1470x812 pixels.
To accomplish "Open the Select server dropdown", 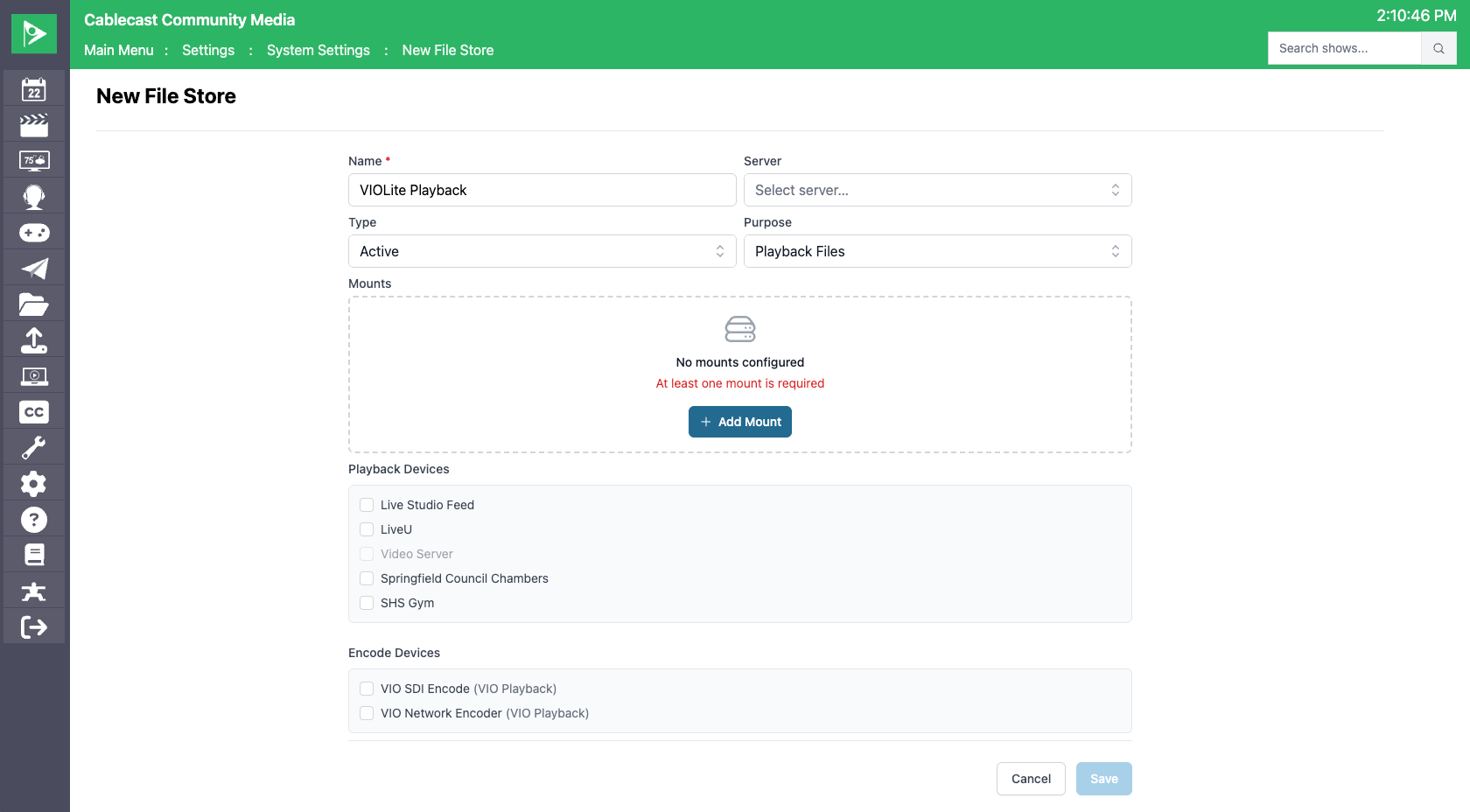I will pyautogui.click(x=937, y=190).
